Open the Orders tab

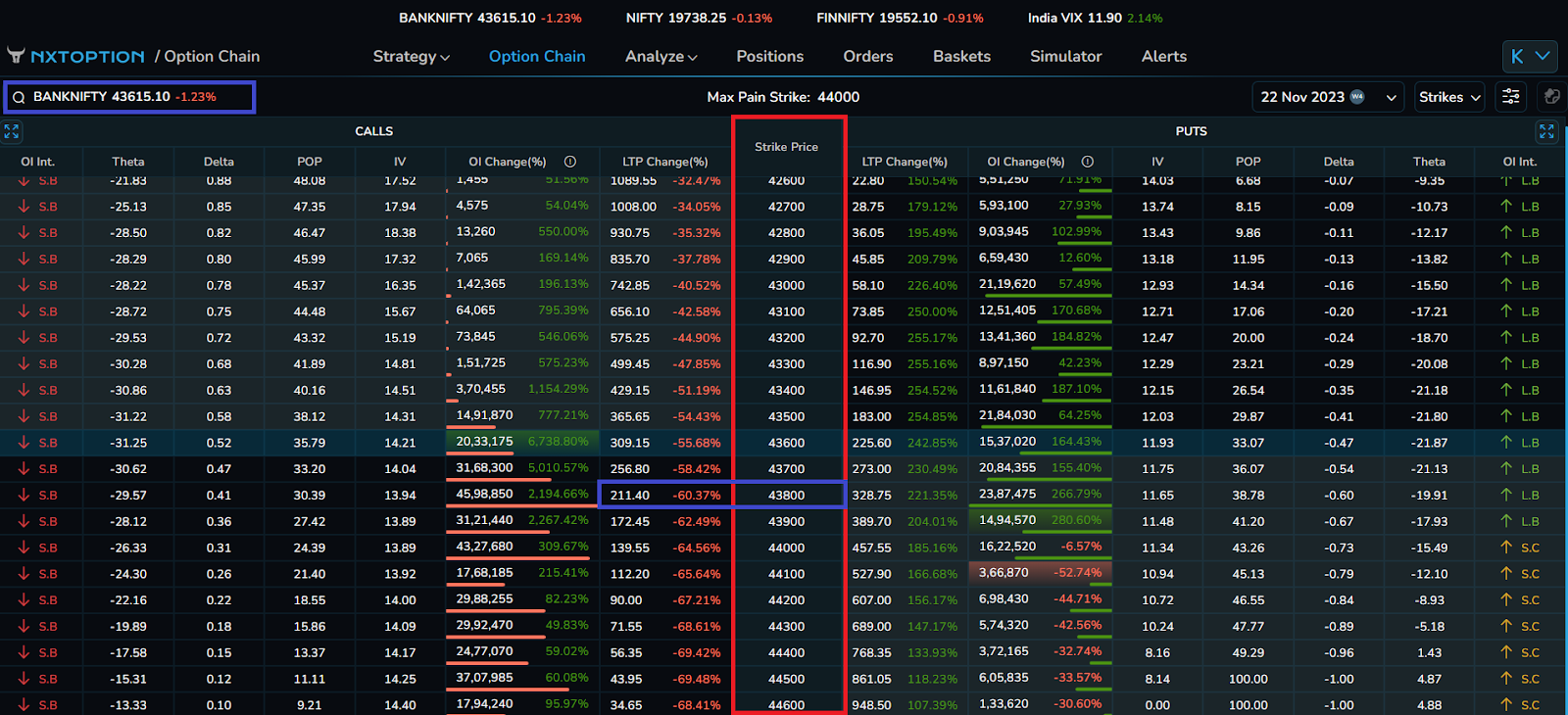[x=868, y=57]
